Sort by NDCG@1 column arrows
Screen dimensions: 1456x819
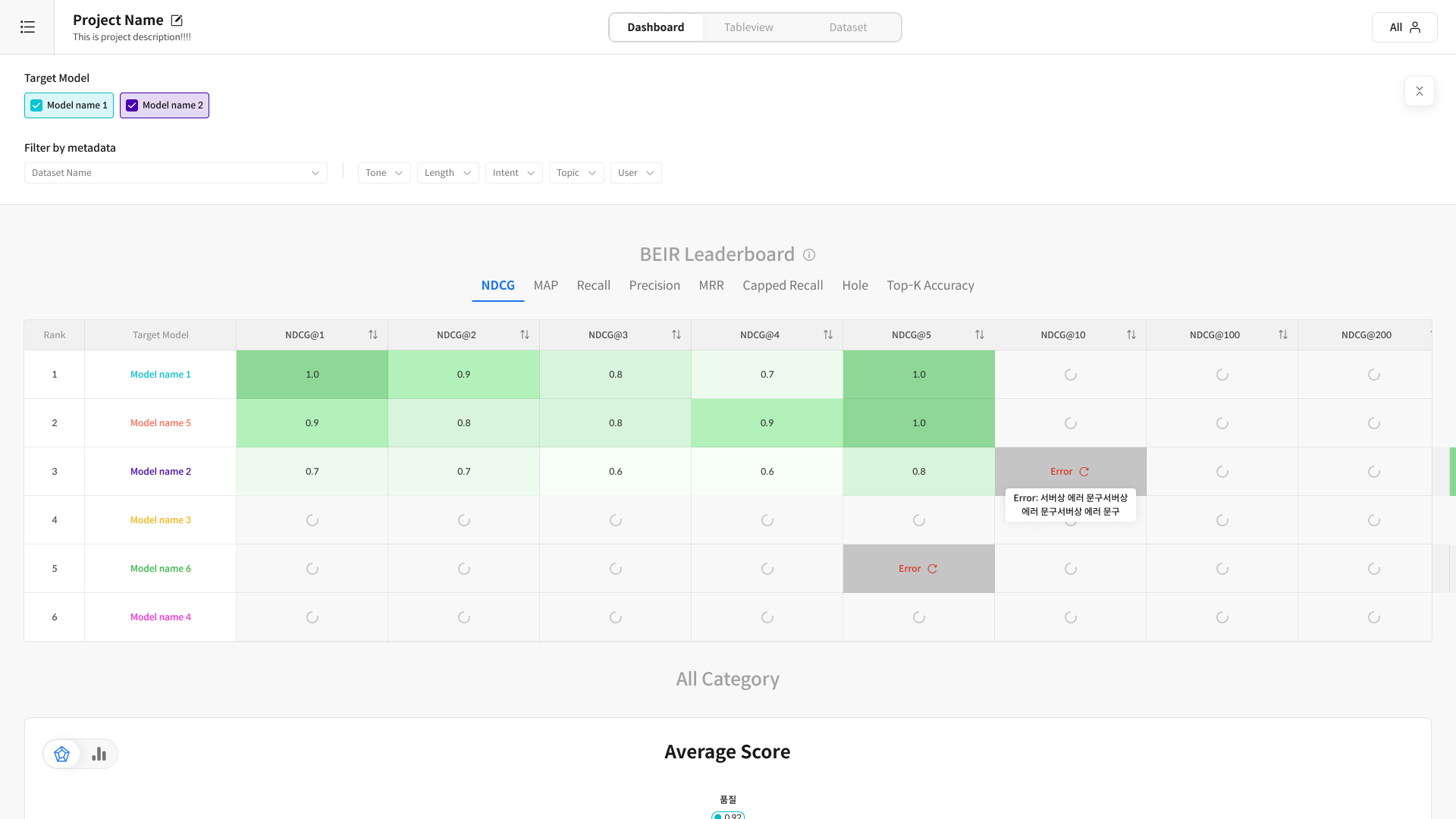(372, 334)
